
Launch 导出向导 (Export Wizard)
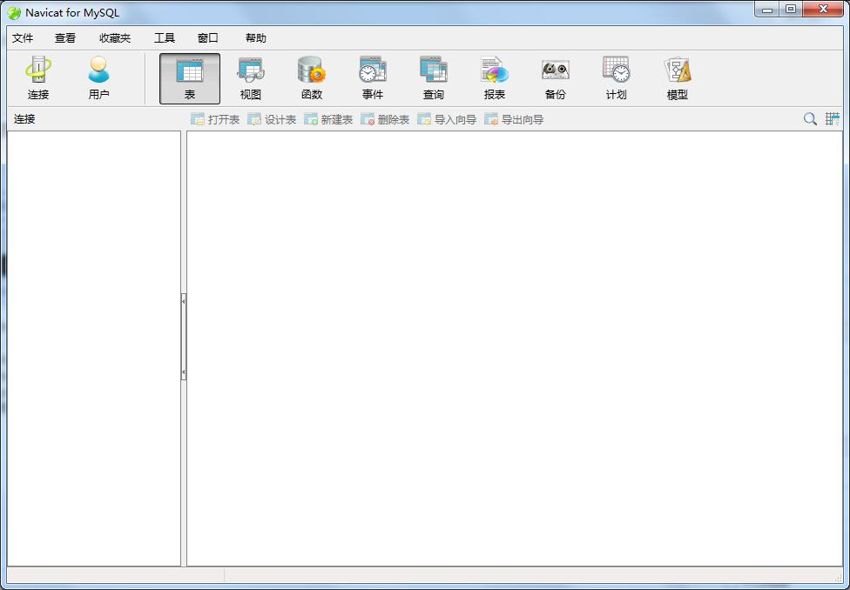(514, 119)
